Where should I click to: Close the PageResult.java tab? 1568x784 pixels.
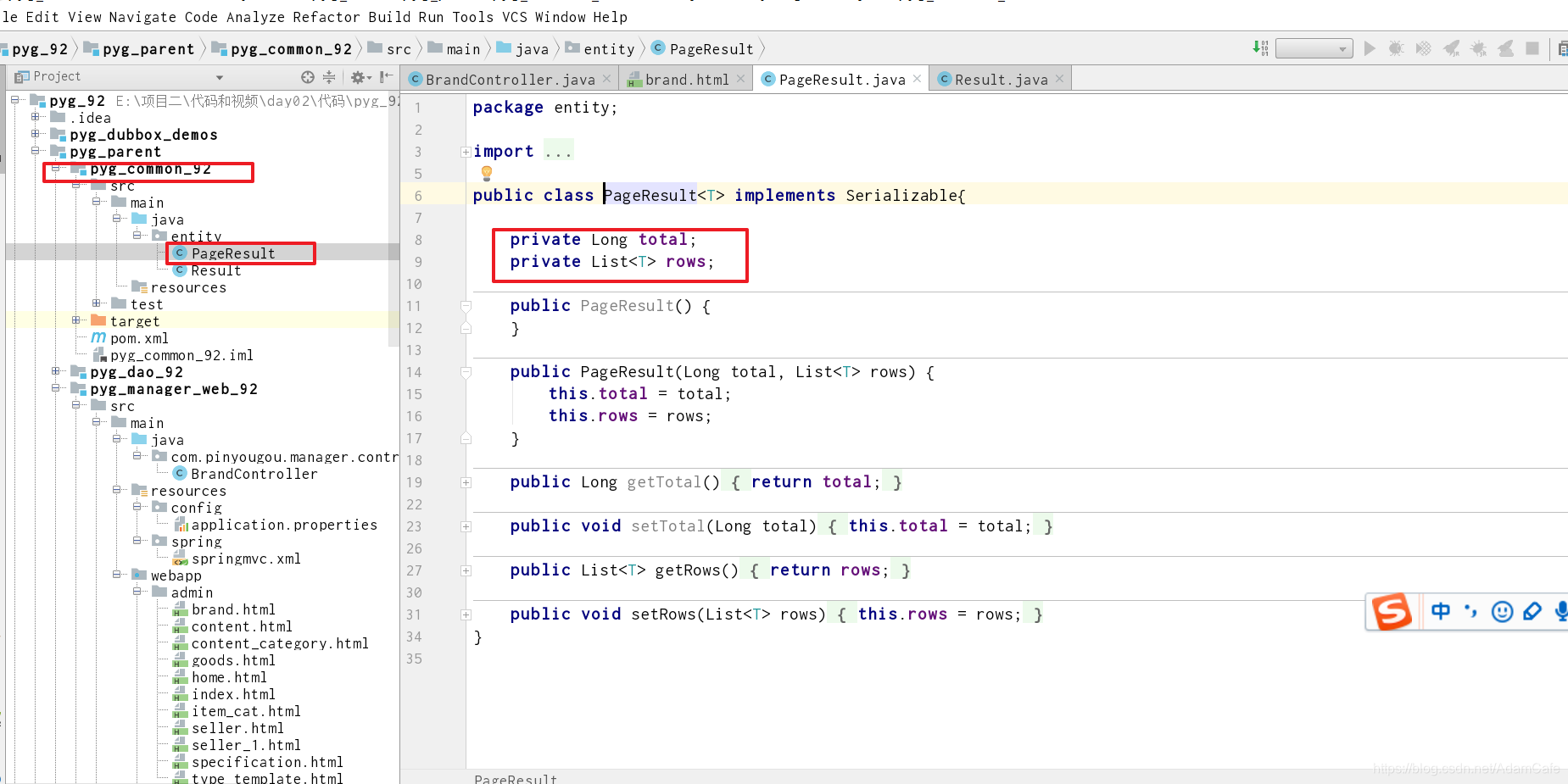click(x=917, y=79)
